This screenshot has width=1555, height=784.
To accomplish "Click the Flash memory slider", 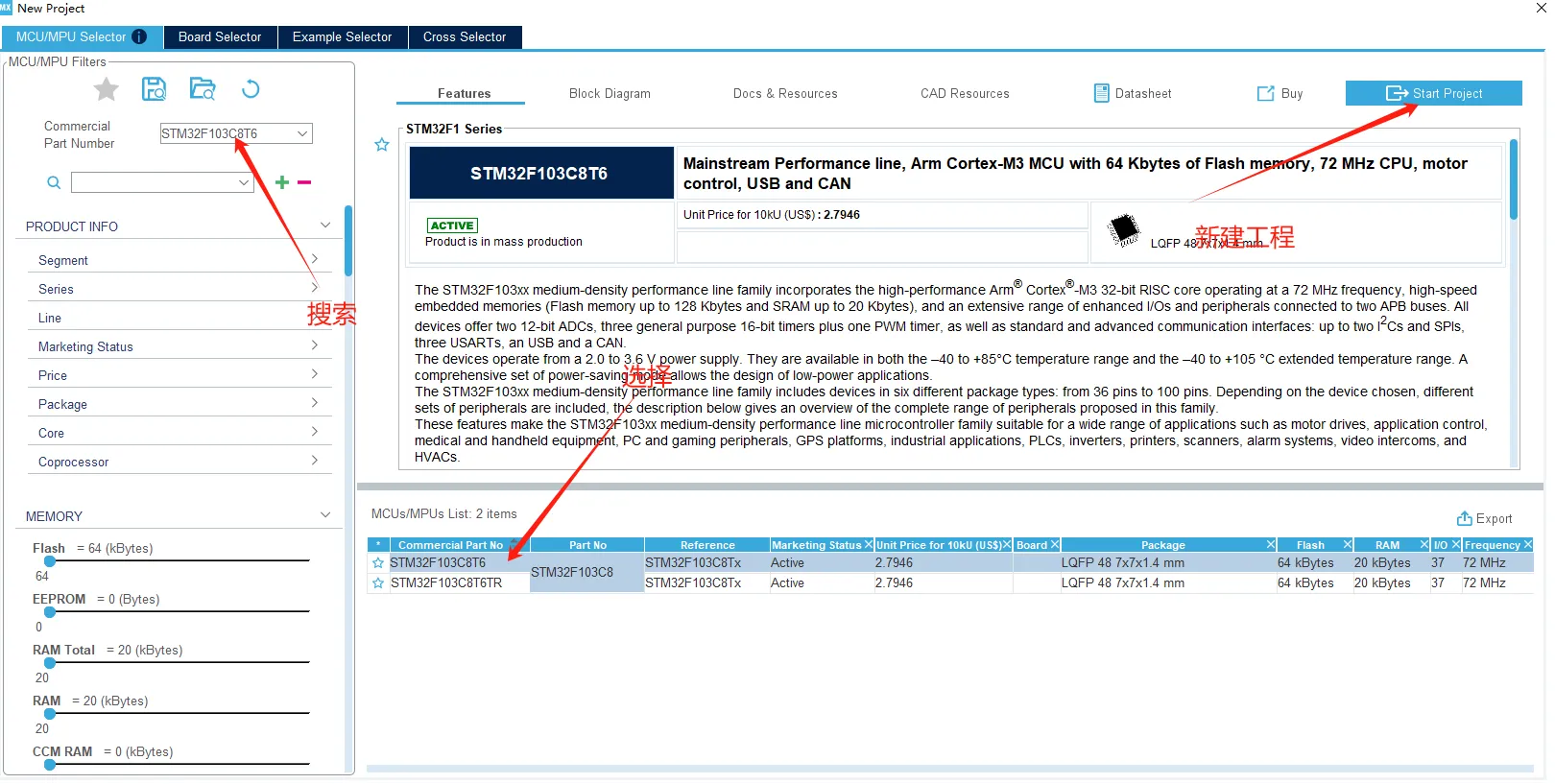I will (173, 560).
